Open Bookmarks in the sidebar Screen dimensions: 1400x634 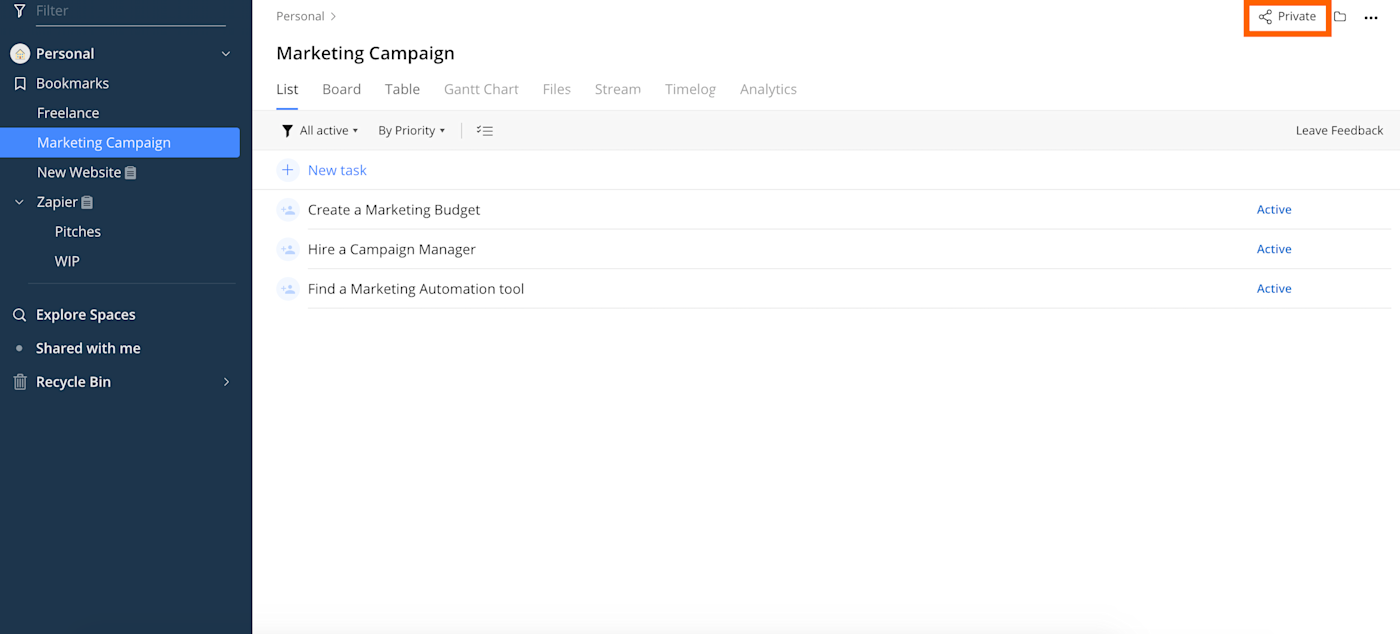tap(72, 83)
